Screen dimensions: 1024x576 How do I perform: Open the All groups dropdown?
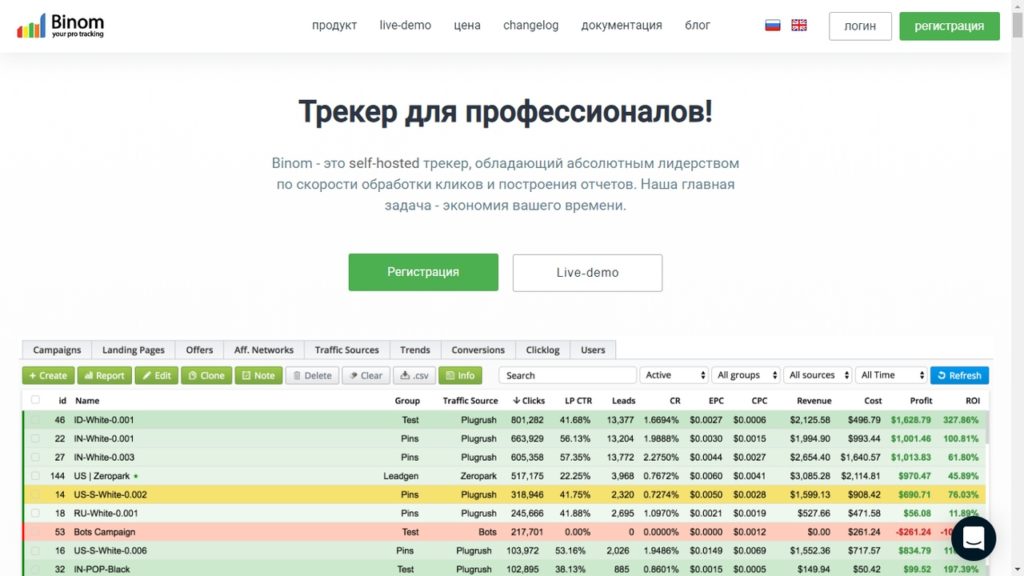746,376
